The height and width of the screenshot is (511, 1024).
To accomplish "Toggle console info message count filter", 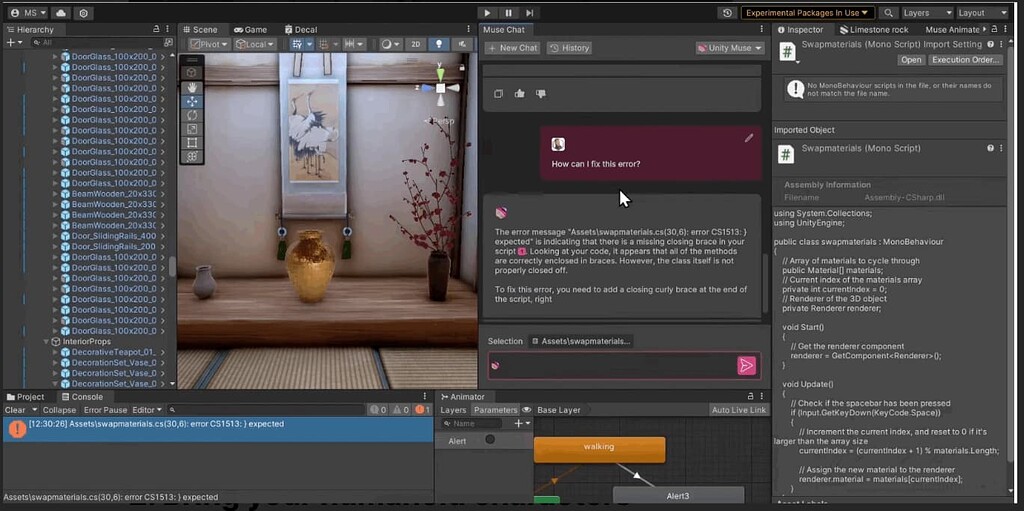I will click(378, 410).
